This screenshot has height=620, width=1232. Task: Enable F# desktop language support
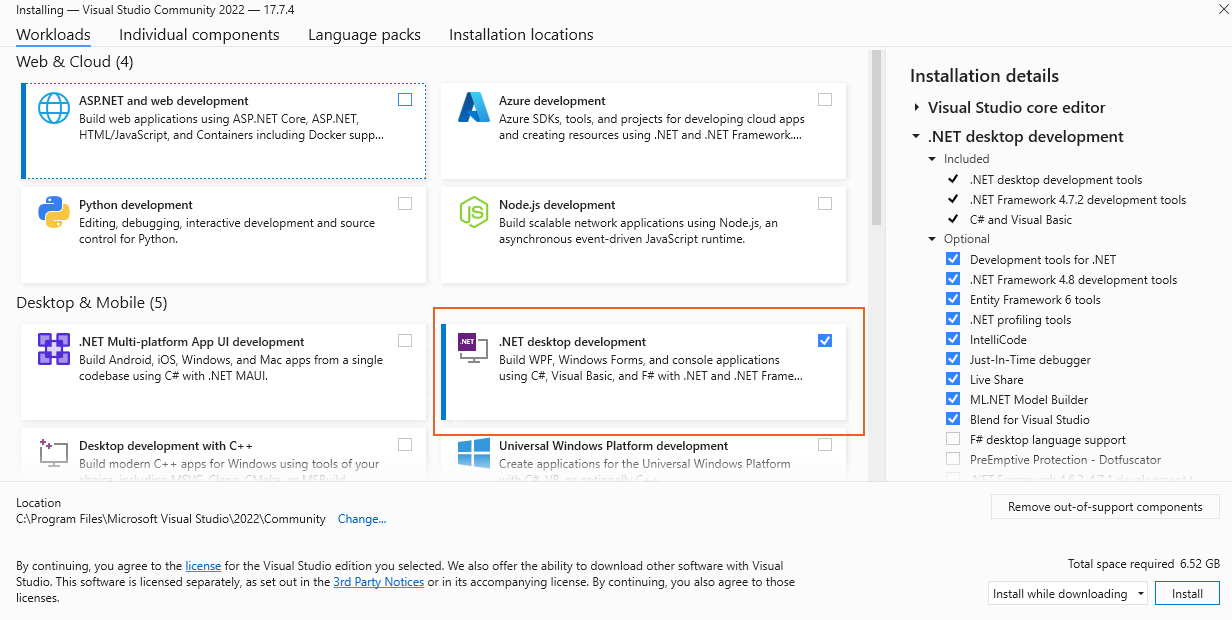tap(953, 440)
